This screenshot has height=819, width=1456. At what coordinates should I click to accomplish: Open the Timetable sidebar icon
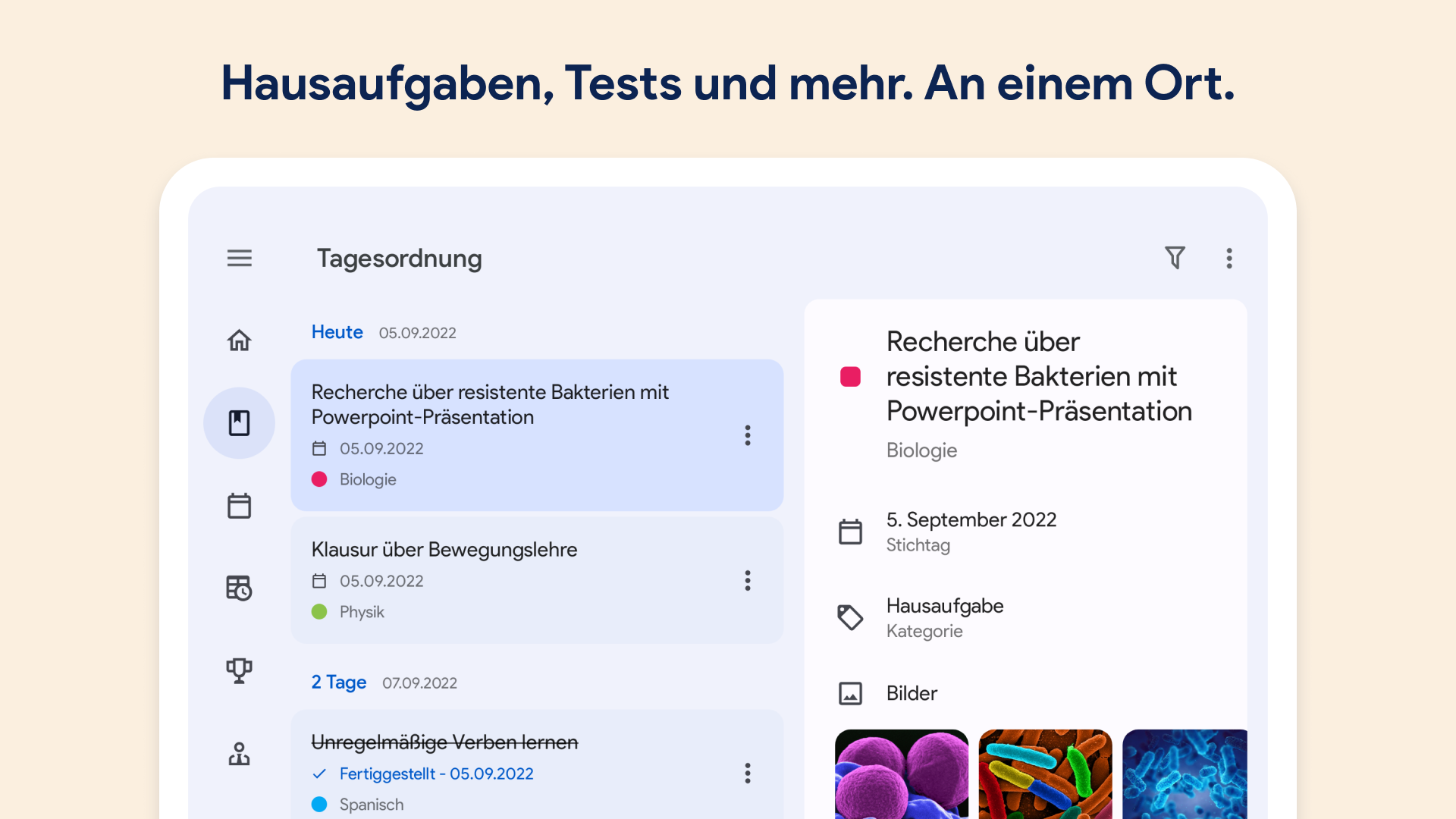[239, 588]
